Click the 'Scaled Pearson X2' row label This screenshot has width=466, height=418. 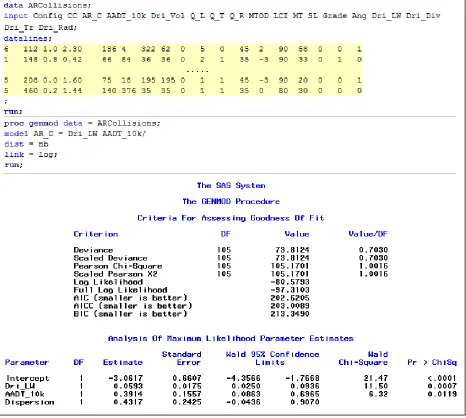(115, 274)
